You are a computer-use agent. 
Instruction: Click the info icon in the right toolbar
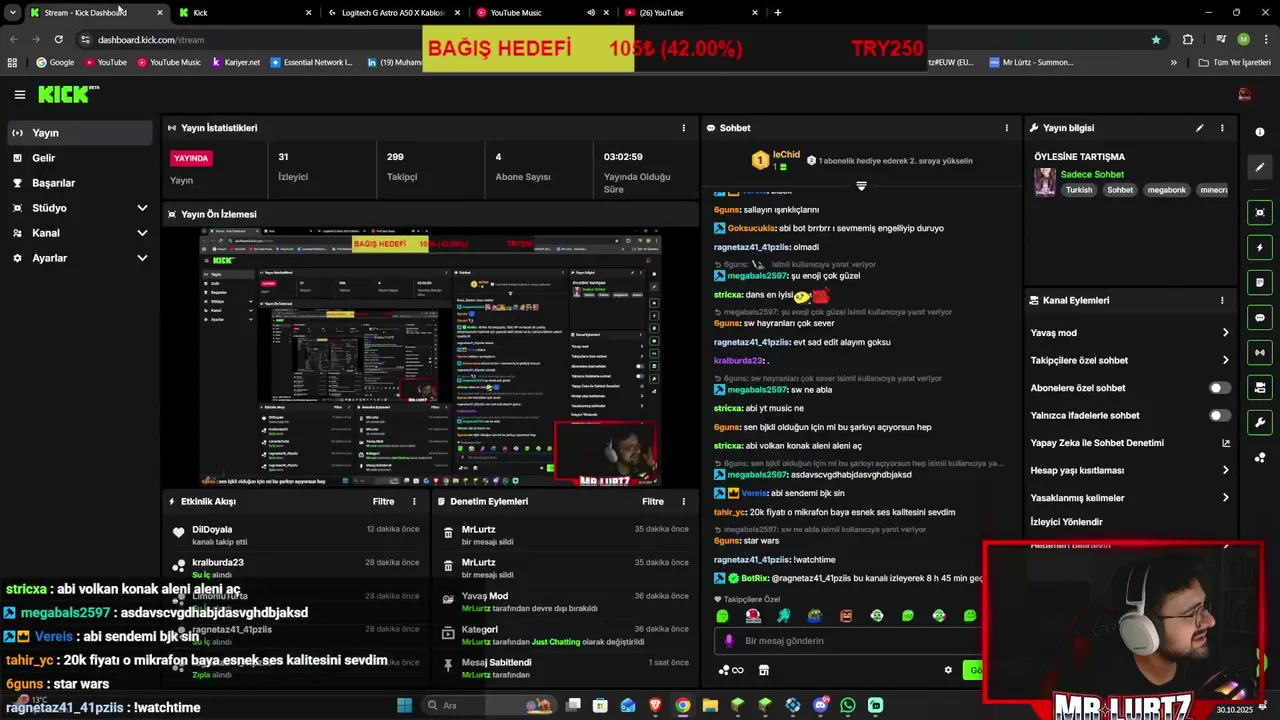point(1260,132)
